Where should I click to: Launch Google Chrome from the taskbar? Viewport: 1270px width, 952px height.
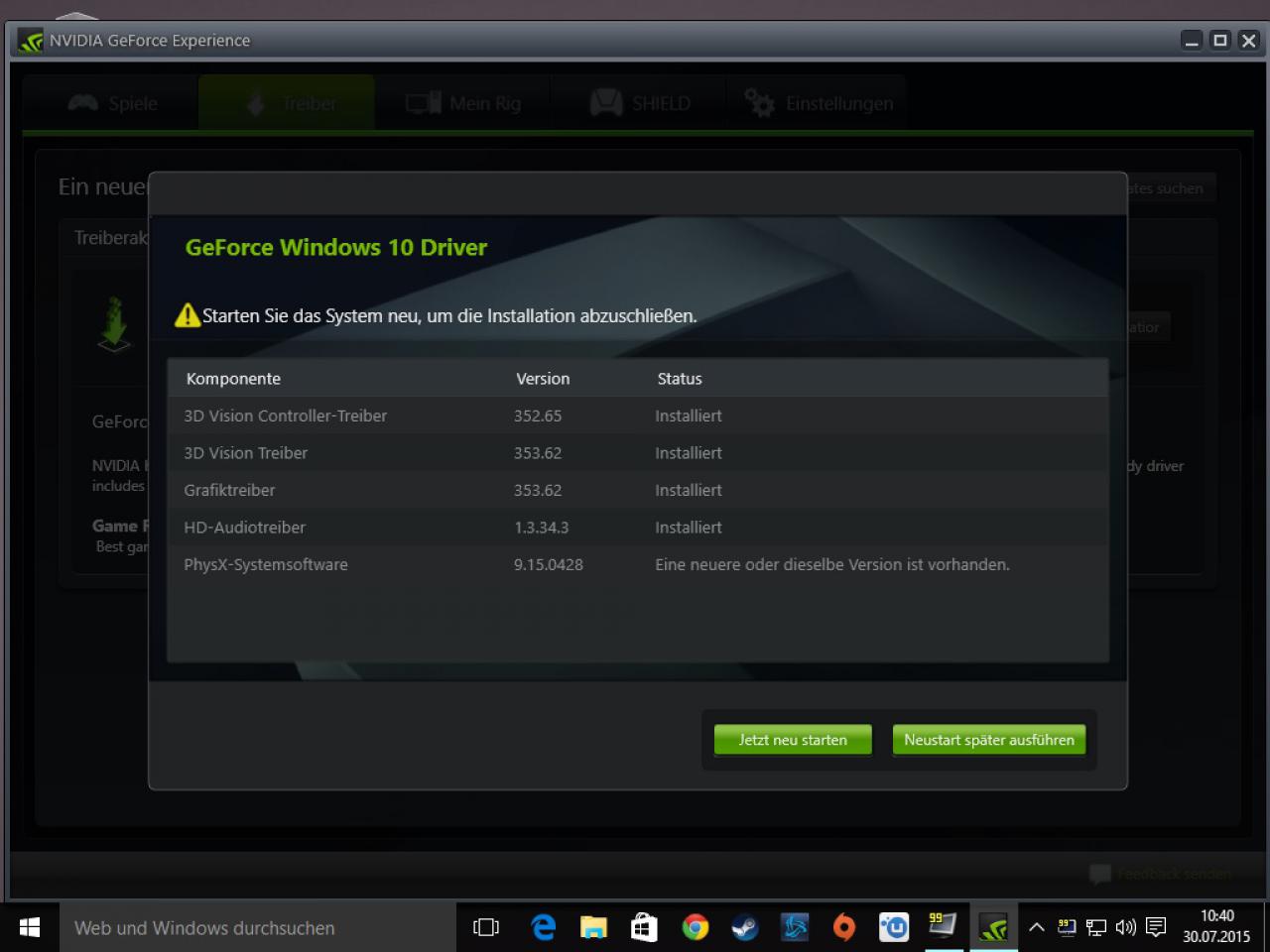click(695, 928)
